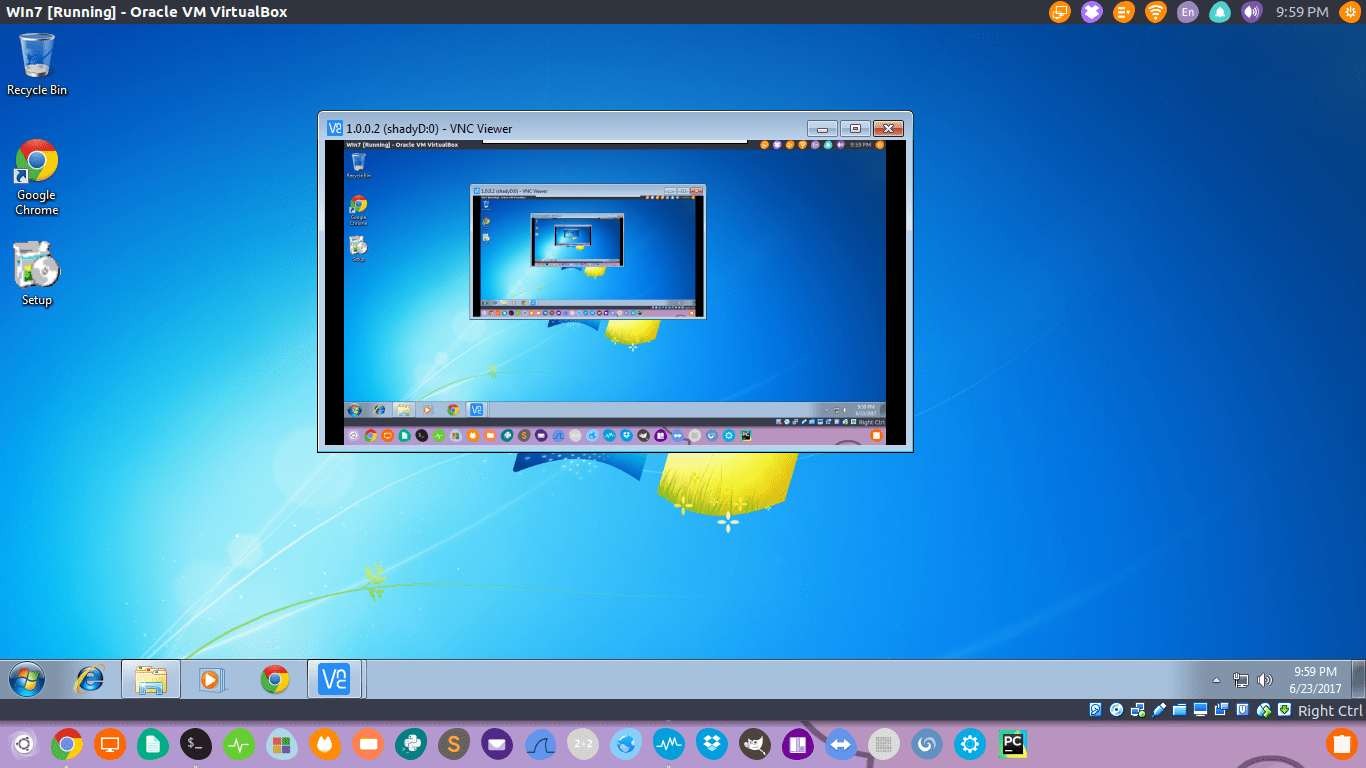Open Google Chrome from the Windows taskbar
Image resolution: width=1366 pixels, height=768 pixels.
point(276,679)
